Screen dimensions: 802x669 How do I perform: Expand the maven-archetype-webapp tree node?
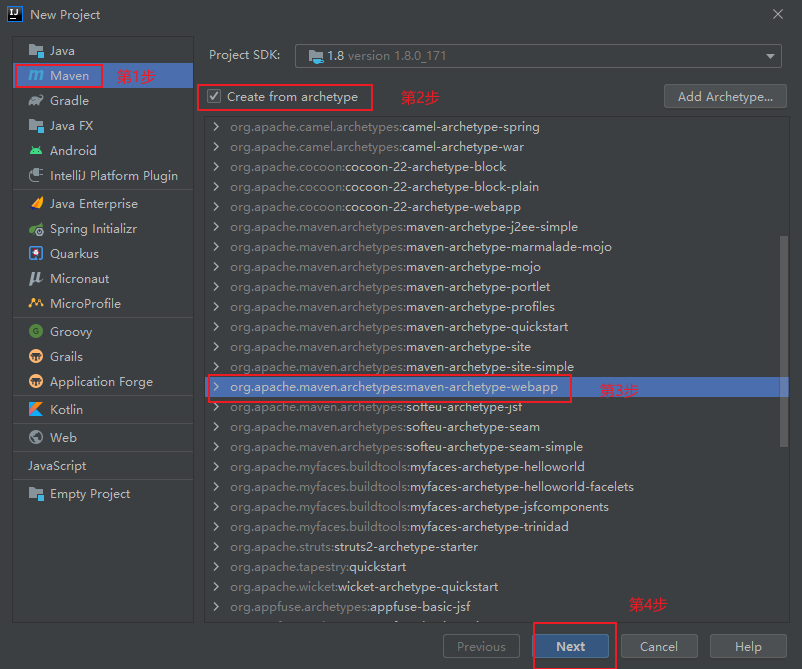pos(216,387)
